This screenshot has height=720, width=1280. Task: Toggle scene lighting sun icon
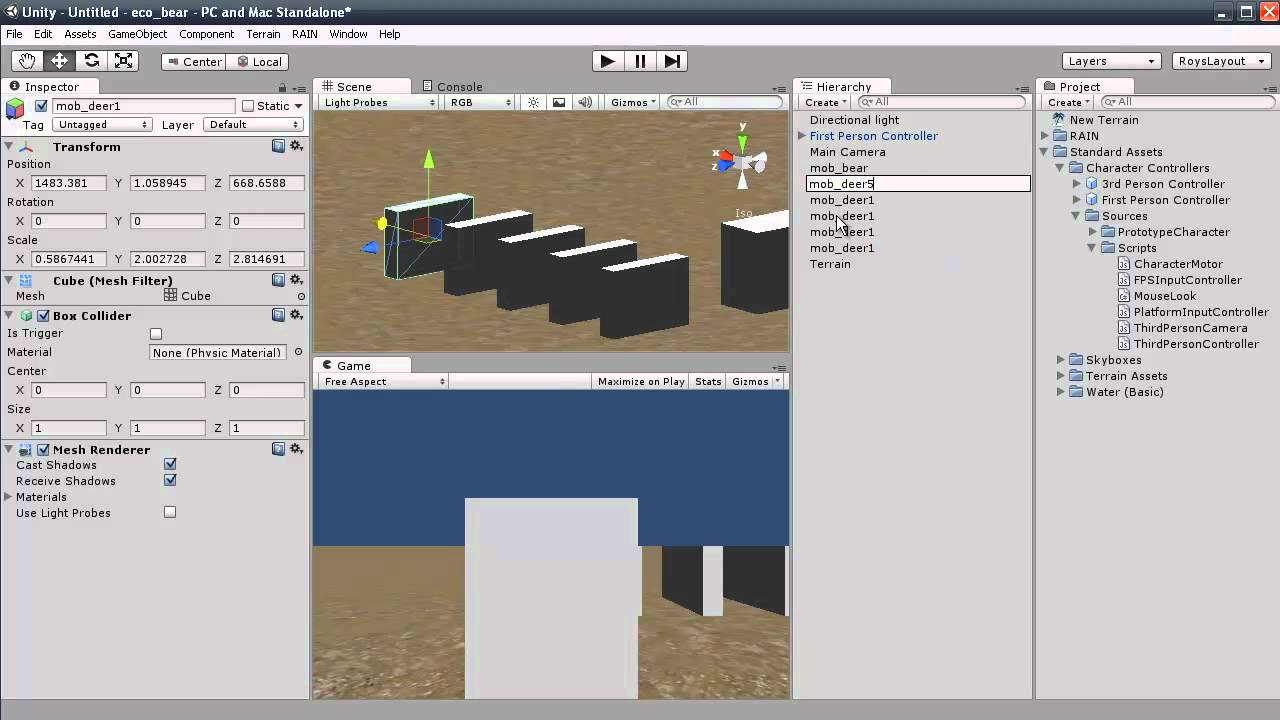(x=533, y=102)
